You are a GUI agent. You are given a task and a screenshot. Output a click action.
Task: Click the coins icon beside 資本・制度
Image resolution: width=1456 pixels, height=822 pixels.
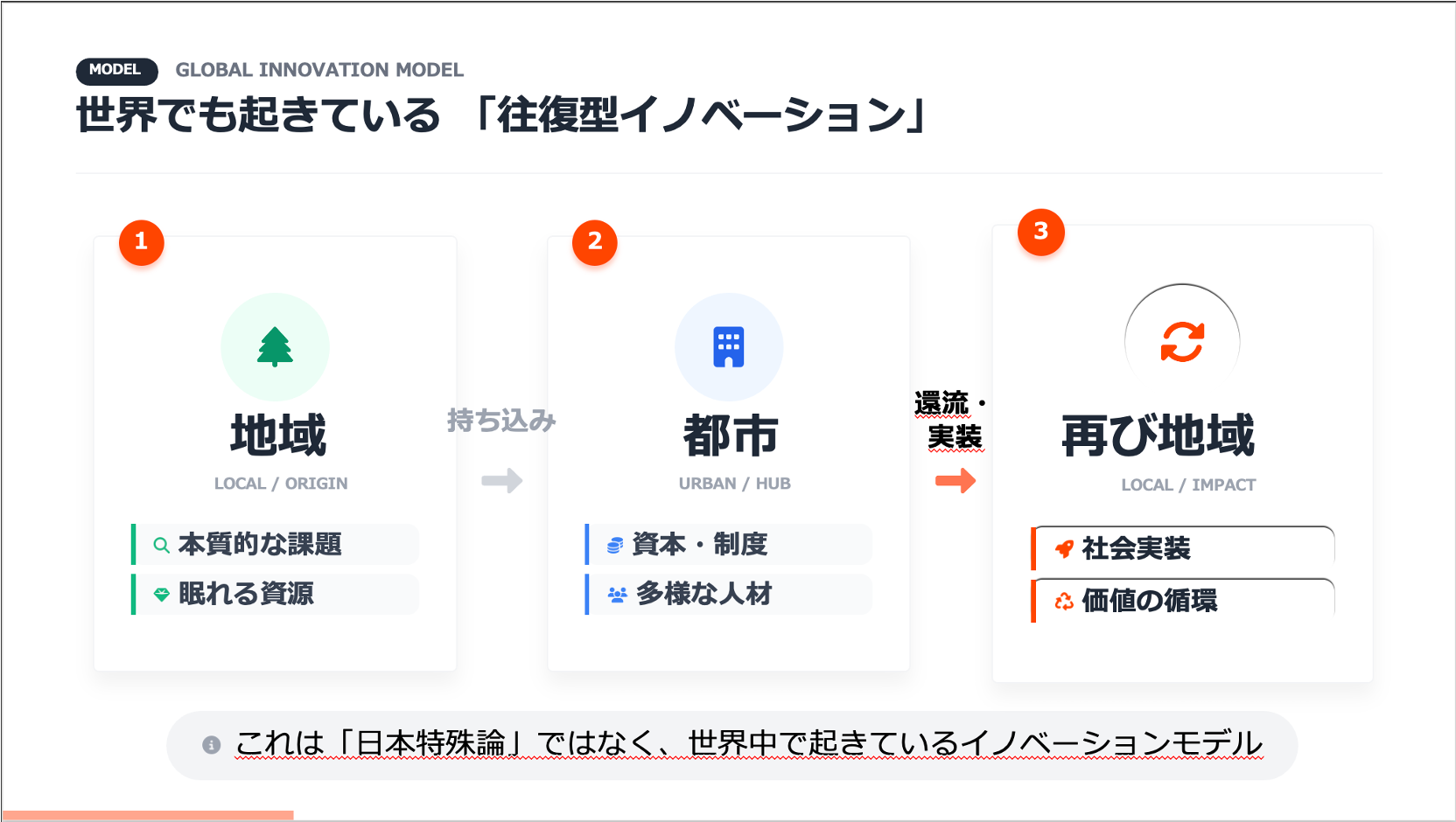[x=615, y=546]
